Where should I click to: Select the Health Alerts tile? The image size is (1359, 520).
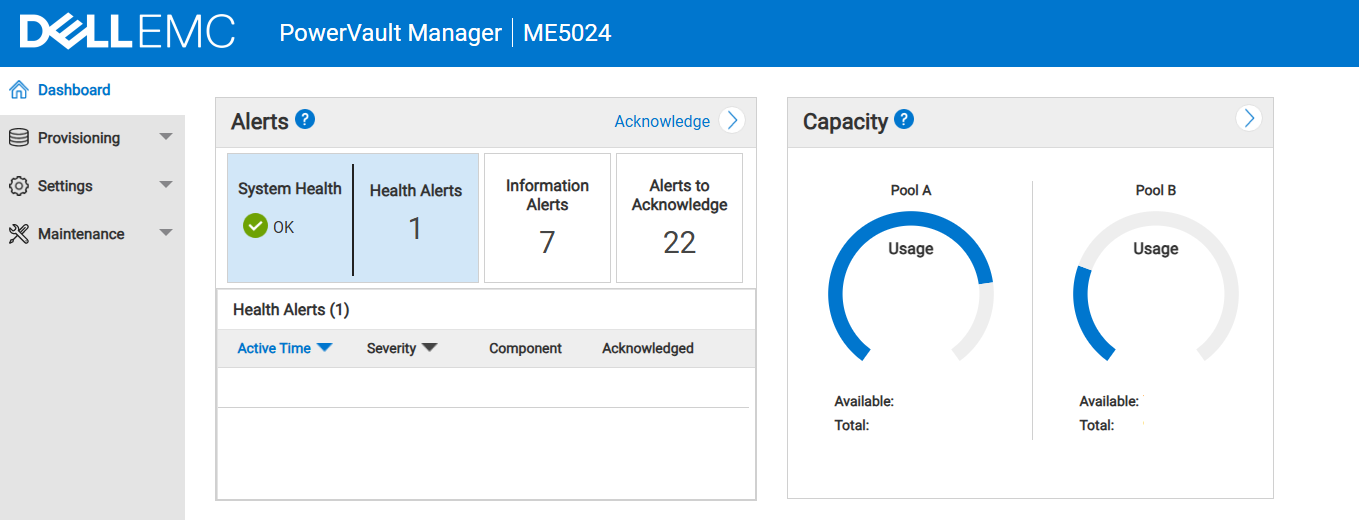click(x=416, y=217)
